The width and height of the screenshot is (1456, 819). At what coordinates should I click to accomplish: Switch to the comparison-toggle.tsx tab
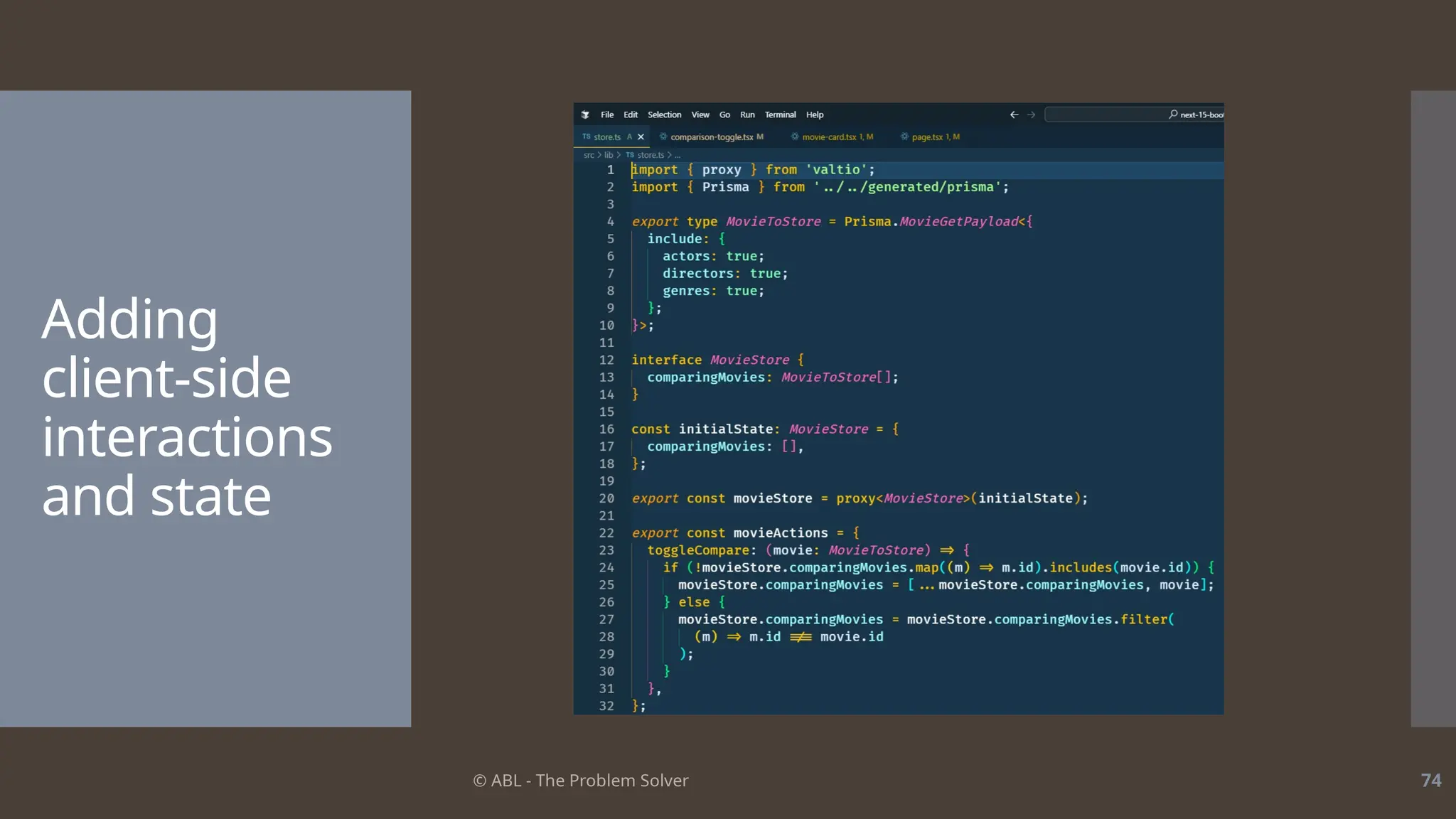point(711,136)
